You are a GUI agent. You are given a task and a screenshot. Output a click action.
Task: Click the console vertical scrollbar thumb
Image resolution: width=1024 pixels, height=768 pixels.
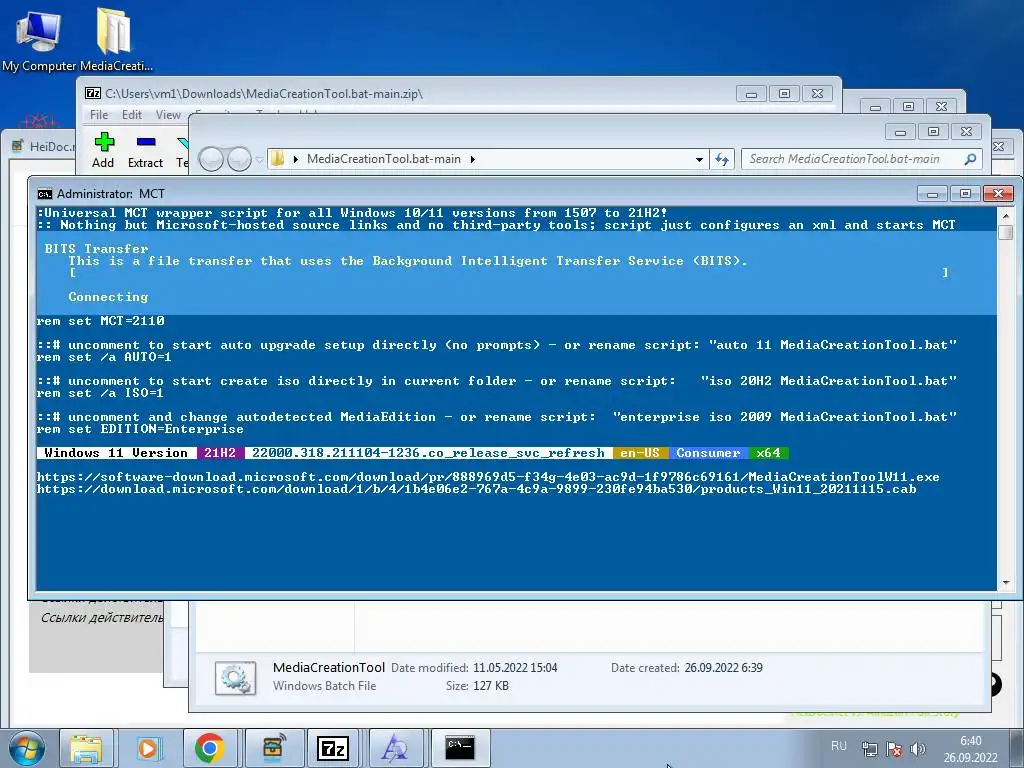[1006, 232]
